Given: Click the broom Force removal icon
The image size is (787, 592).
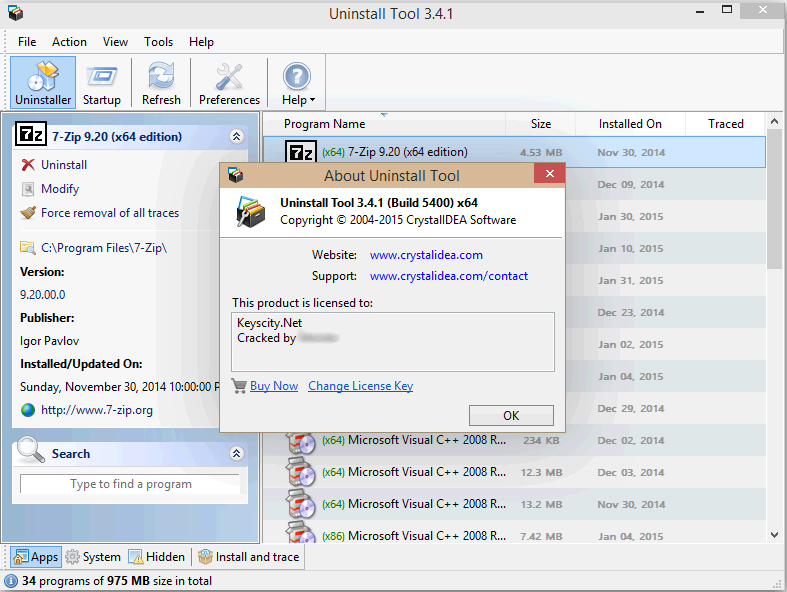Looking at the screenshot, I should pos(28,213).
